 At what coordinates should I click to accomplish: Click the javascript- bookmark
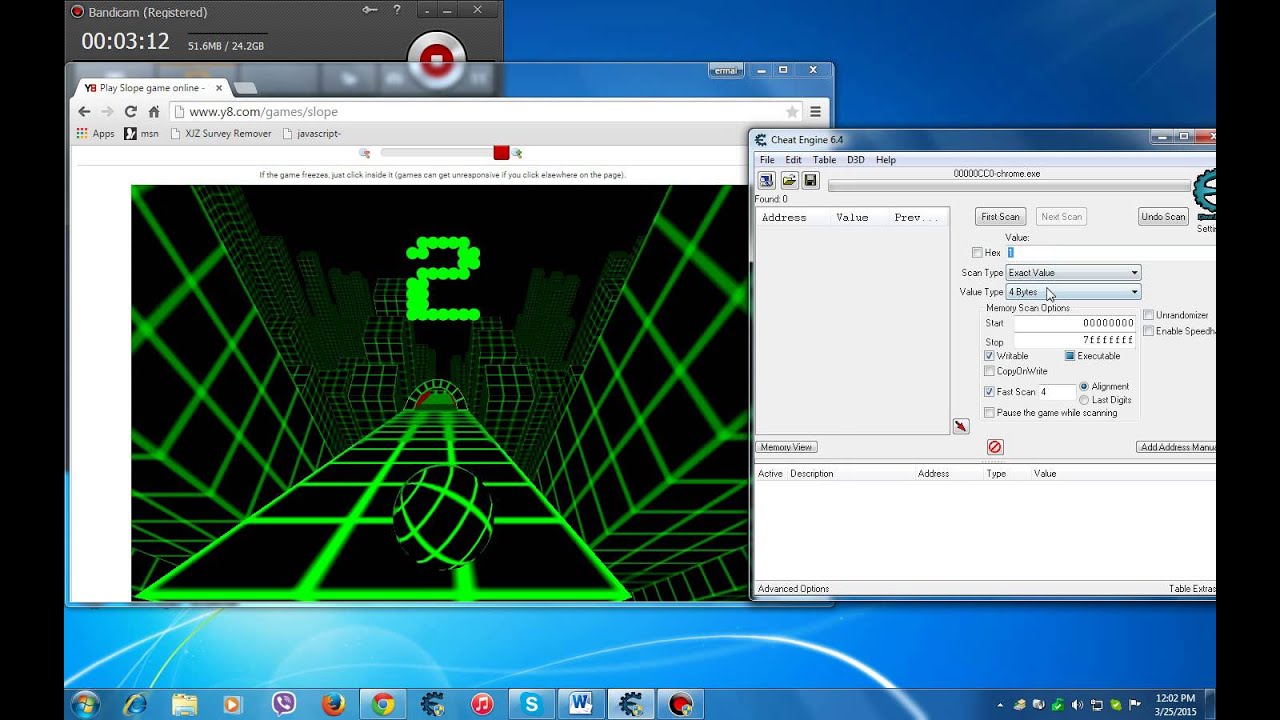(x=312, y=133)
